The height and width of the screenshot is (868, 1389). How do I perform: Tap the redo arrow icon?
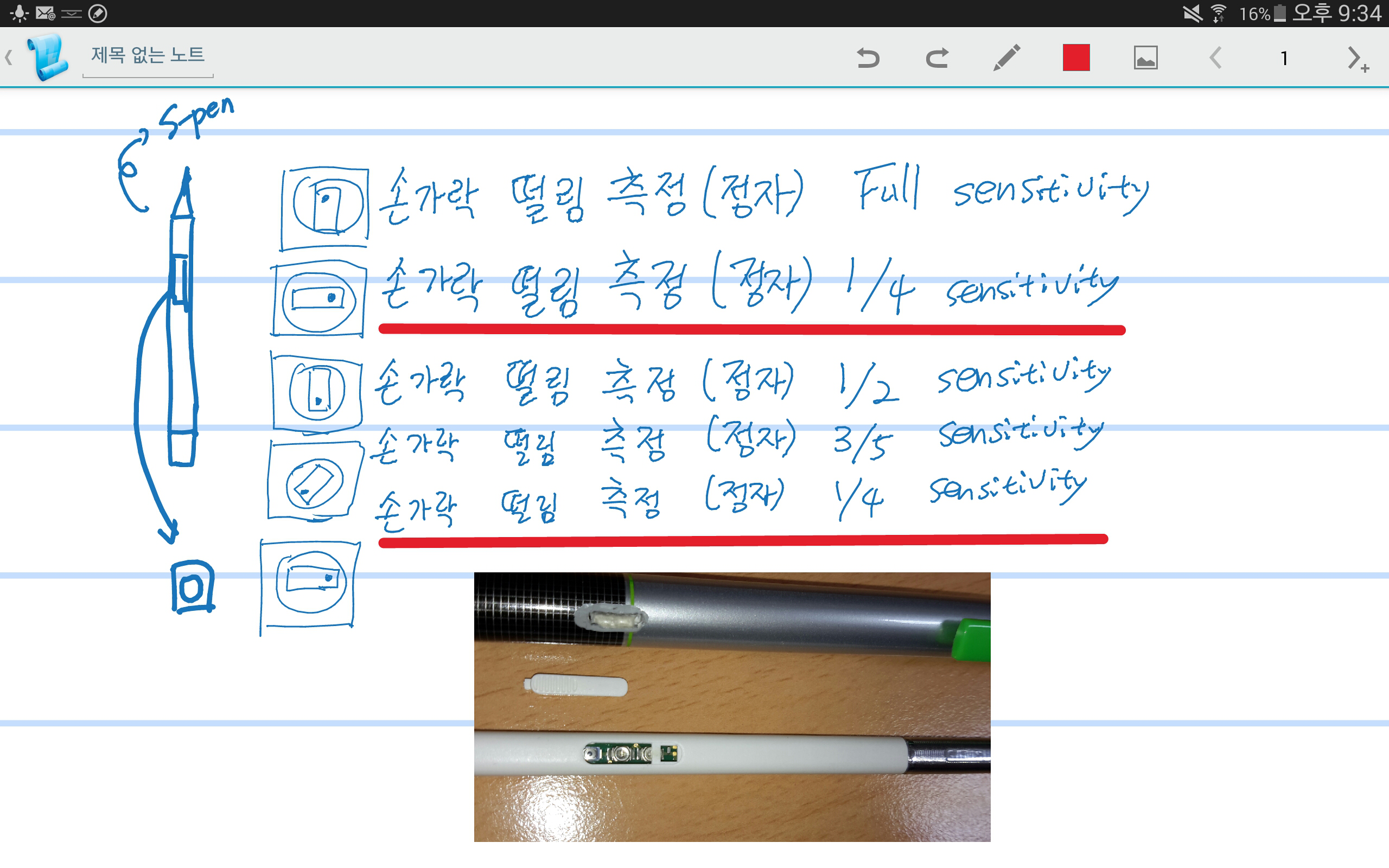point(937,58)
